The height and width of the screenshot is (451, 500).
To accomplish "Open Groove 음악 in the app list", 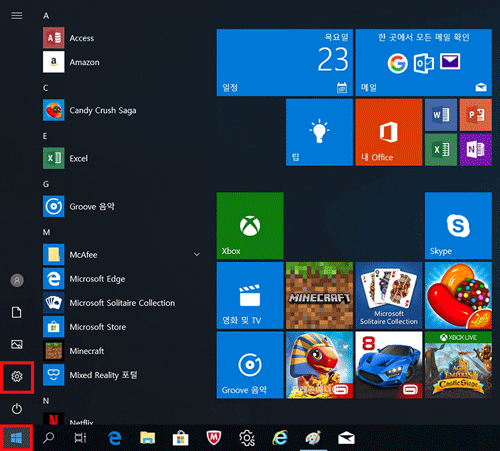I will [x=122, y=207].
